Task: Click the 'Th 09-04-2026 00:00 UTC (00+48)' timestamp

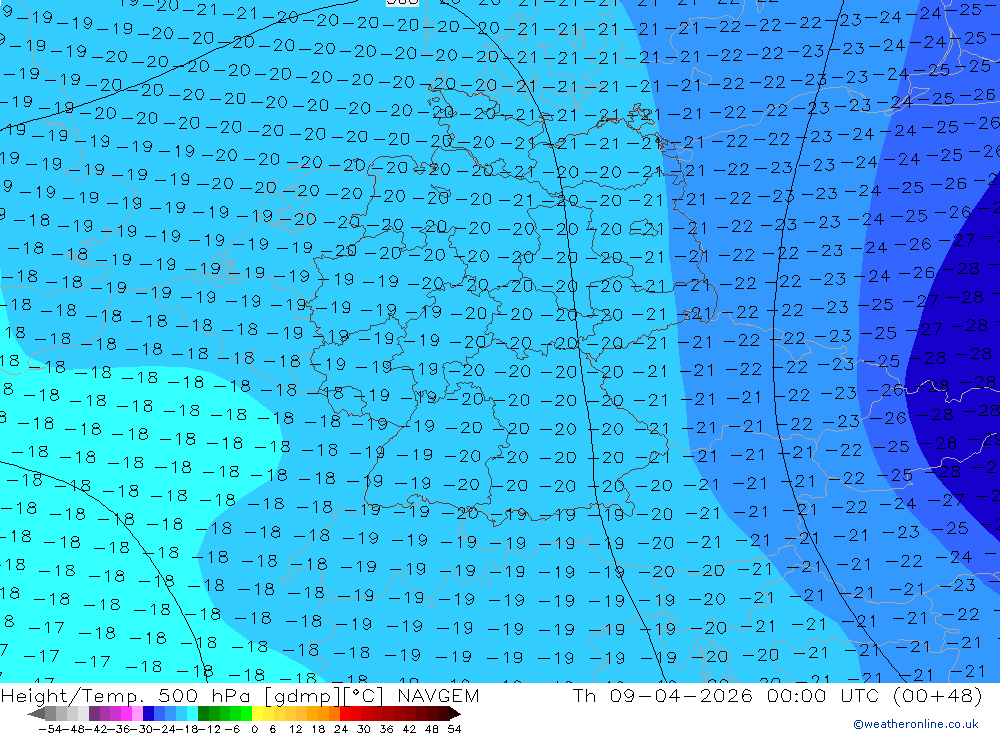Action: pyautogui.click(x=777, y=696)
